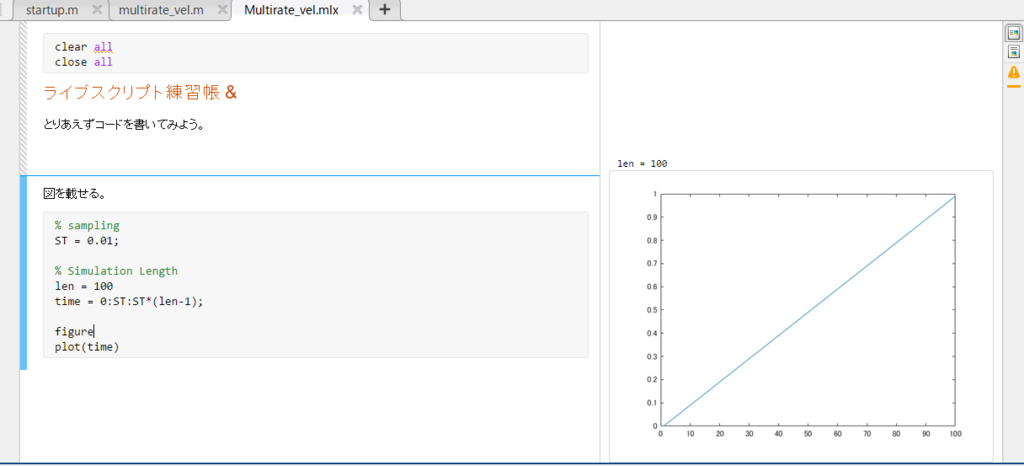Click the '% Simulation Length' comment

coord(116,271)
